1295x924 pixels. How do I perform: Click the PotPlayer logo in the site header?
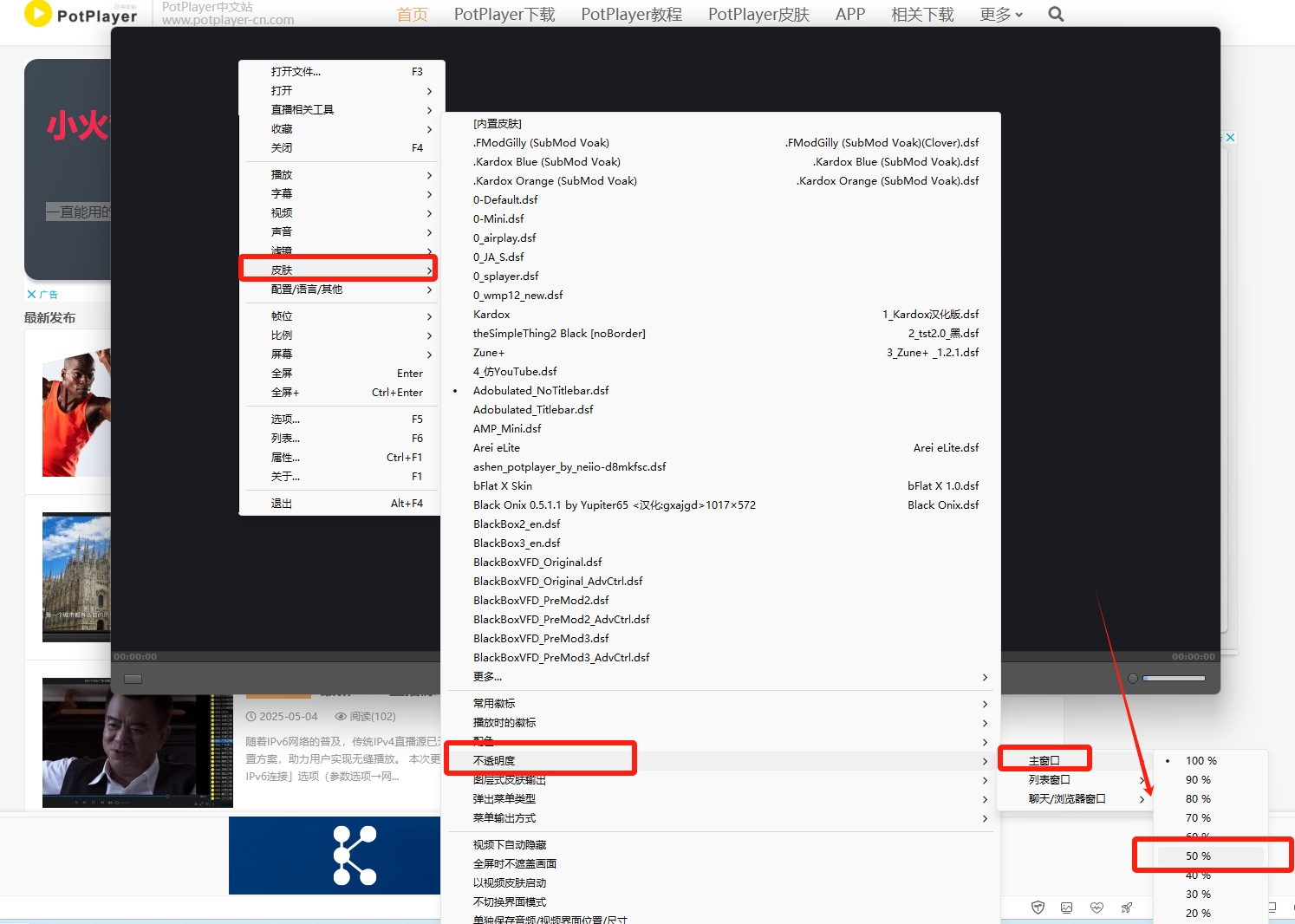point(81,14)
